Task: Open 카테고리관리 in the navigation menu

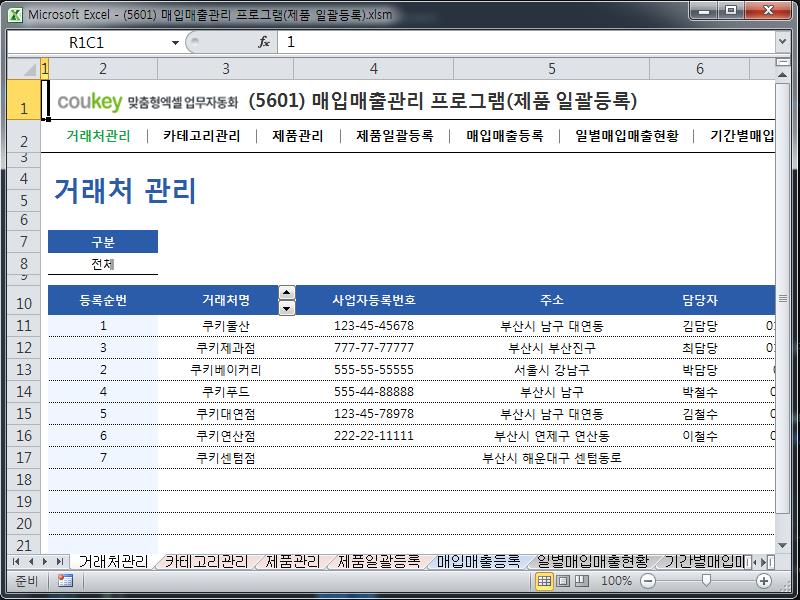Action: 202,136
